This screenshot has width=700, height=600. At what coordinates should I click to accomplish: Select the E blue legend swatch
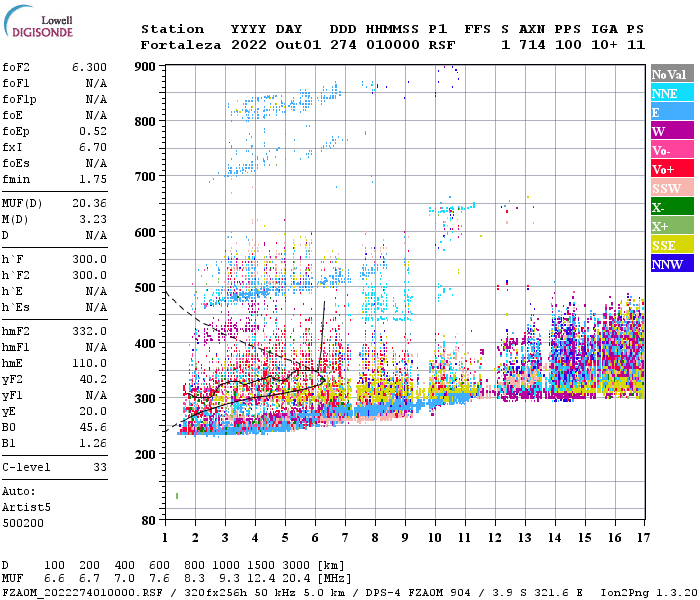point(672,112)
